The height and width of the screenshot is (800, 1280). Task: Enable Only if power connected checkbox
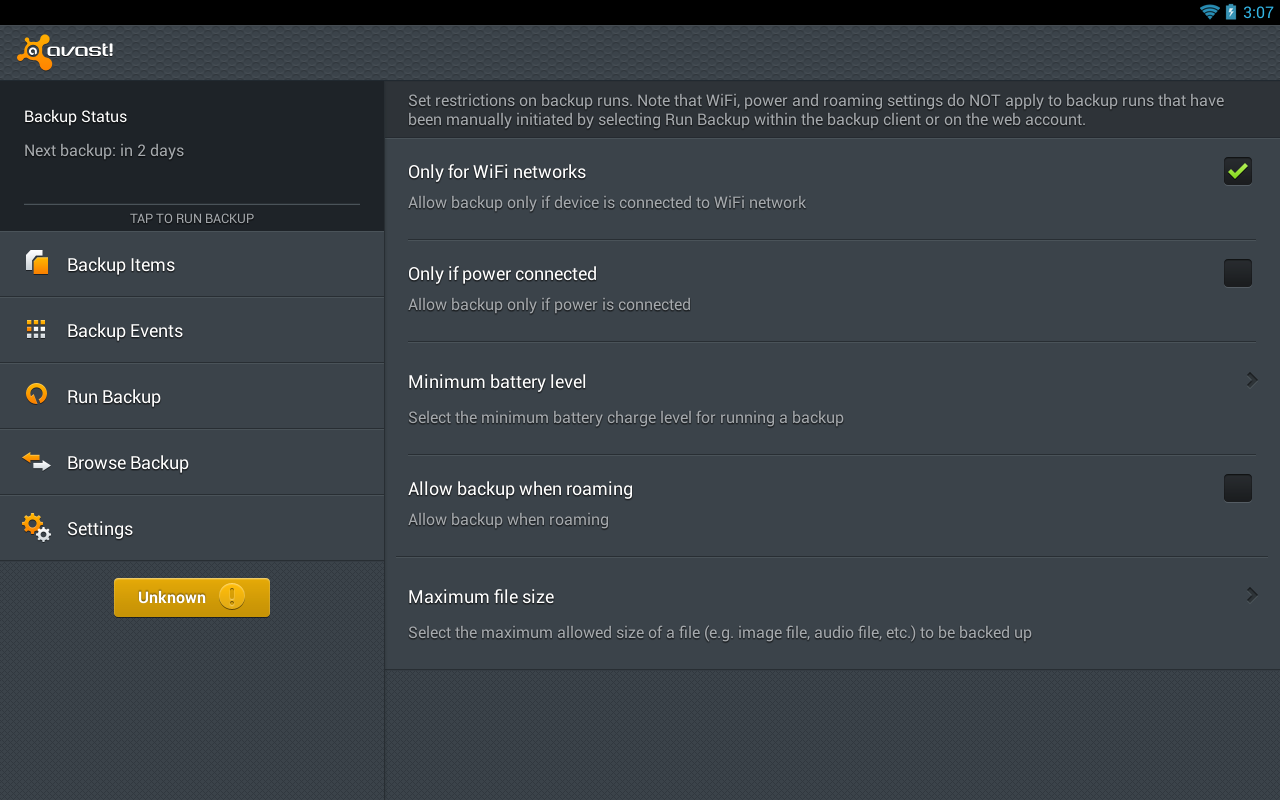click(x=1238, y=273)
